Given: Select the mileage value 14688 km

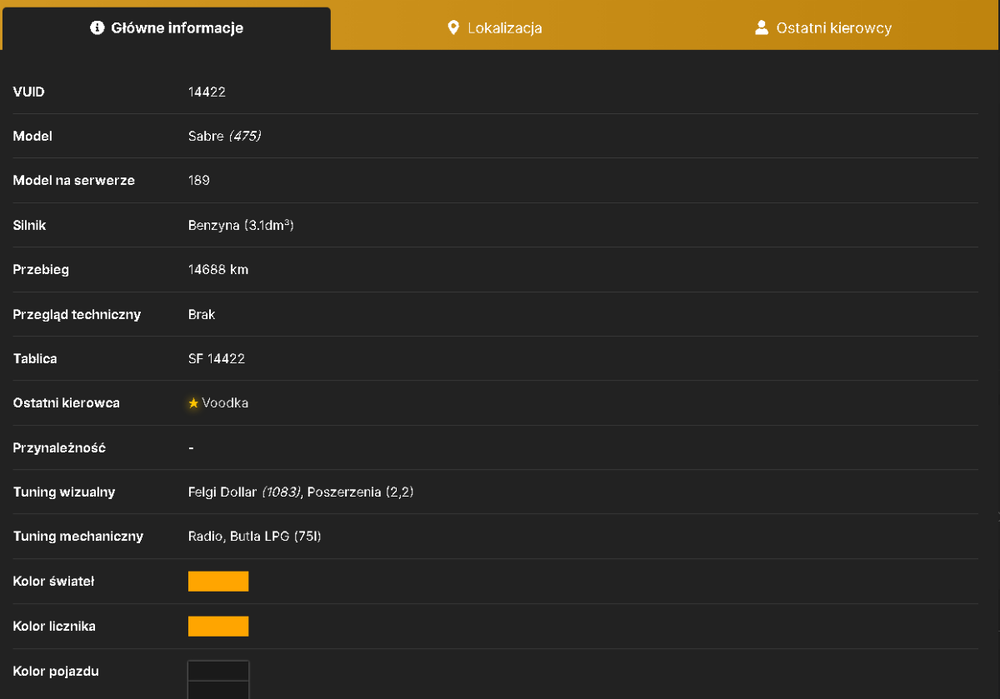Looking at the screenshot, I should click(218, 270).
